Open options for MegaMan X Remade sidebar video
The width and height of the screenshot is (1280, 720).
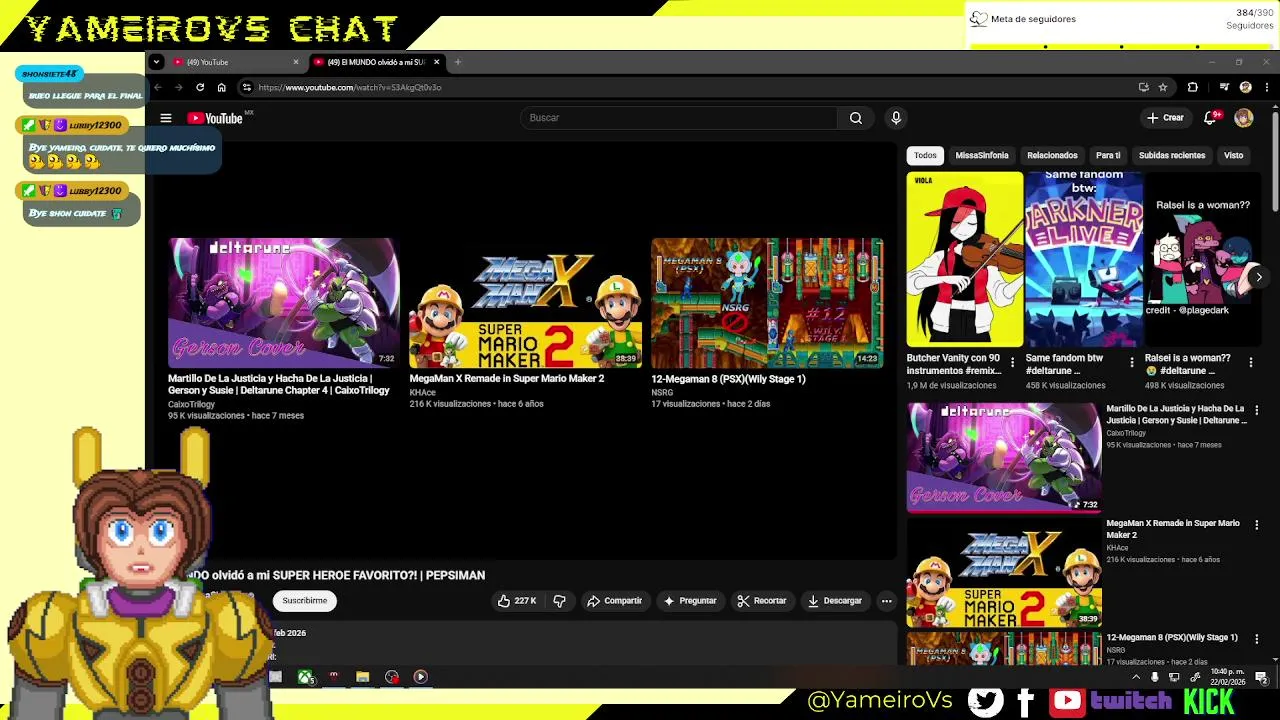coord(1257,525)
